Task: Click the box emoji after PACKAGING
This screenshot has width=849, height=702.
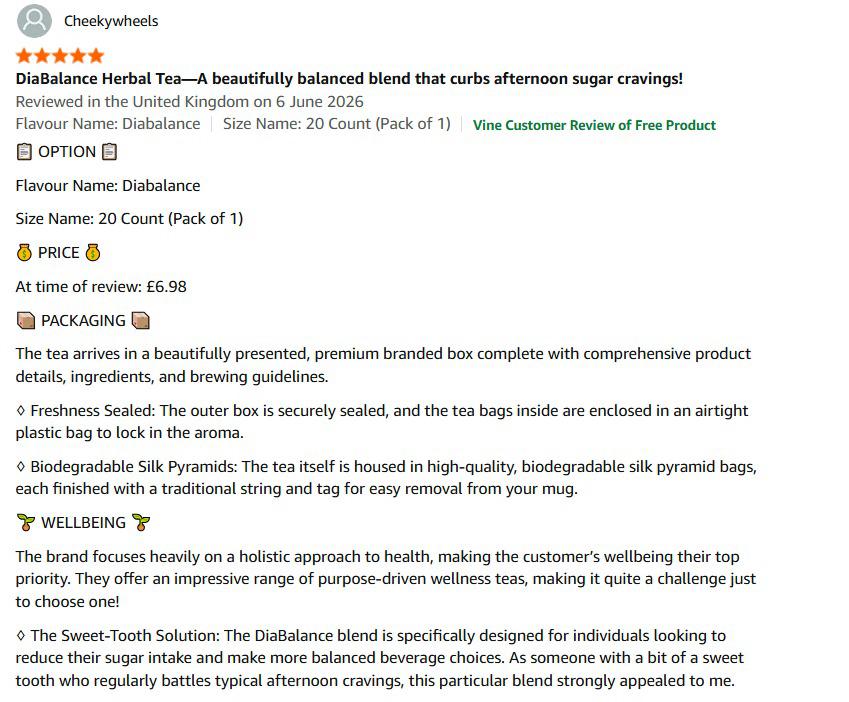Action: point(141,320)
